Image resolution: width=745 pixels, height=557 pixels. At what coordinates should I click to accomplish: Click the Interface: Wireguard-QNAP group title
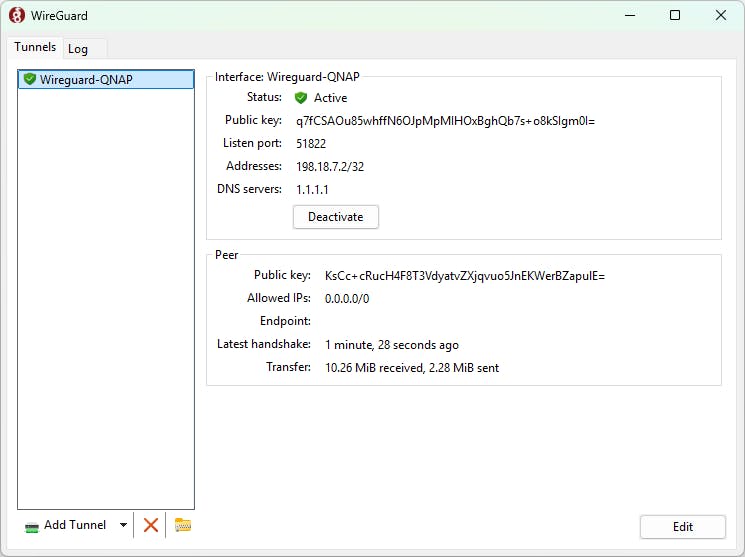coord(287,77)
